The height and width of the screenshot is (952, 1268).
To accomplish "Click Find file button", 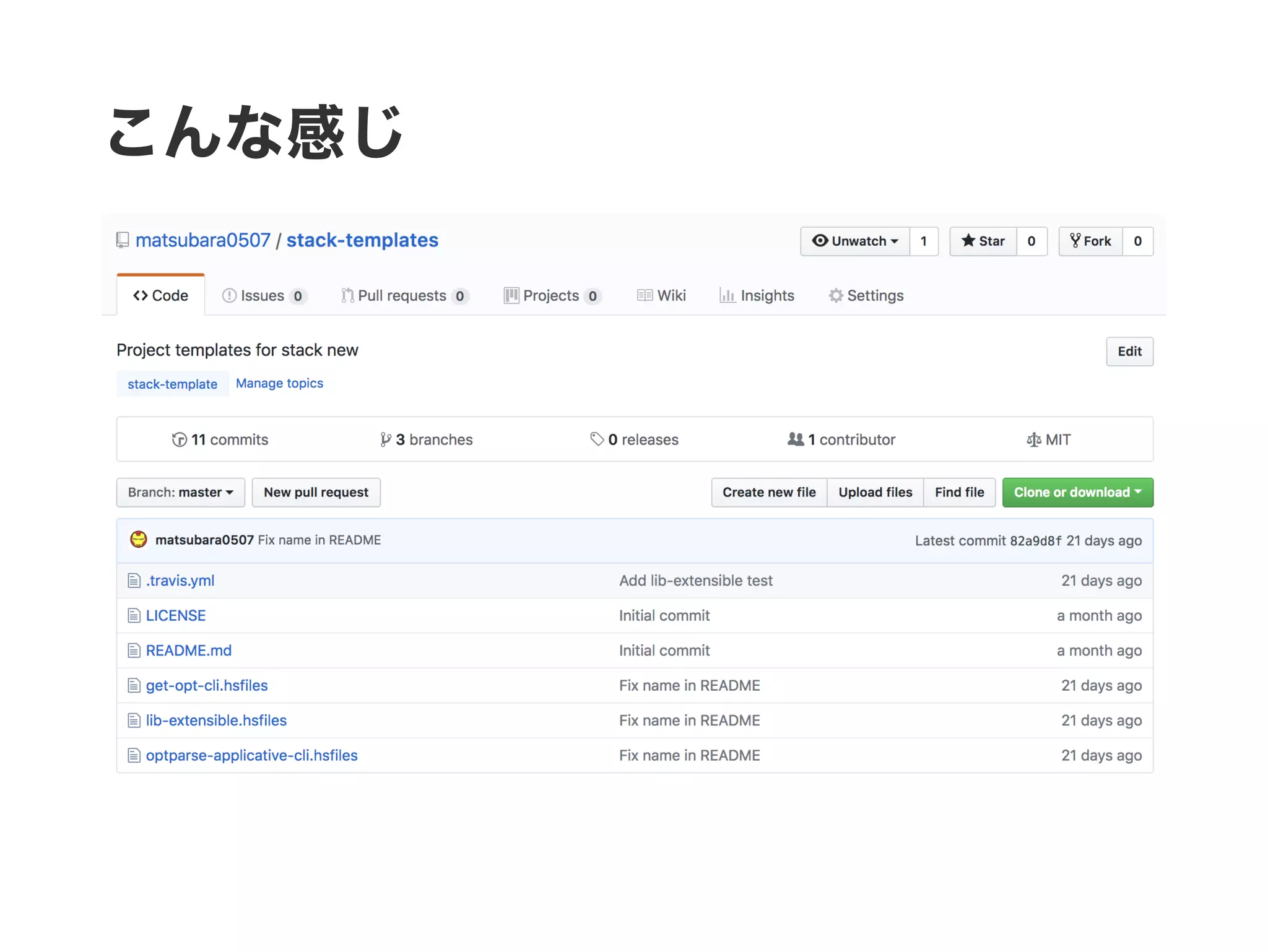I will click(960, 493).
